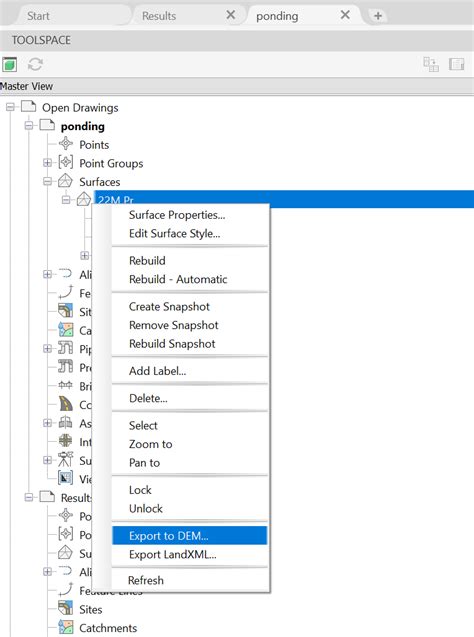Viewport: 474px width, 637px height.
Task: Choose Select from the context menu
Action: point(190,425)
